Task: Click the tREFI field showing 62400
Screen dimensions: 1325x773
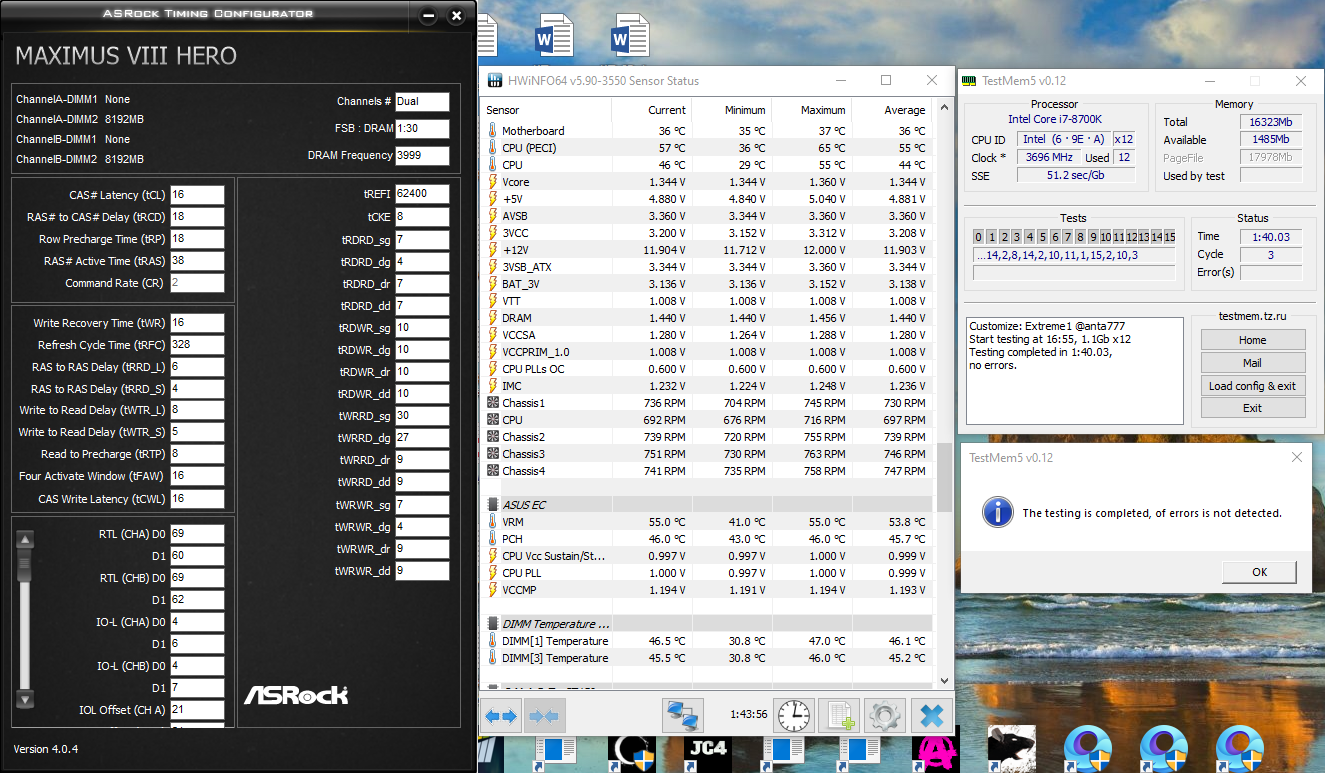Action: (x=422, y=194)
